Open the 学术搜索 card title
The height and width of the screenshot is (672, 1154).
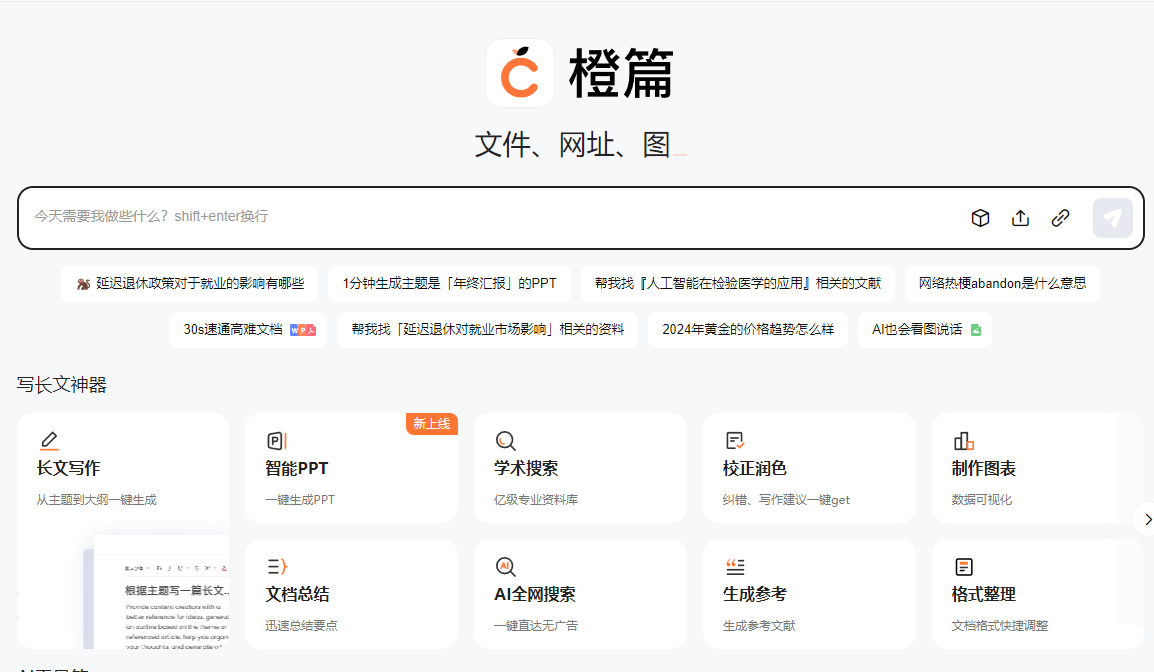tap(526, 468)
